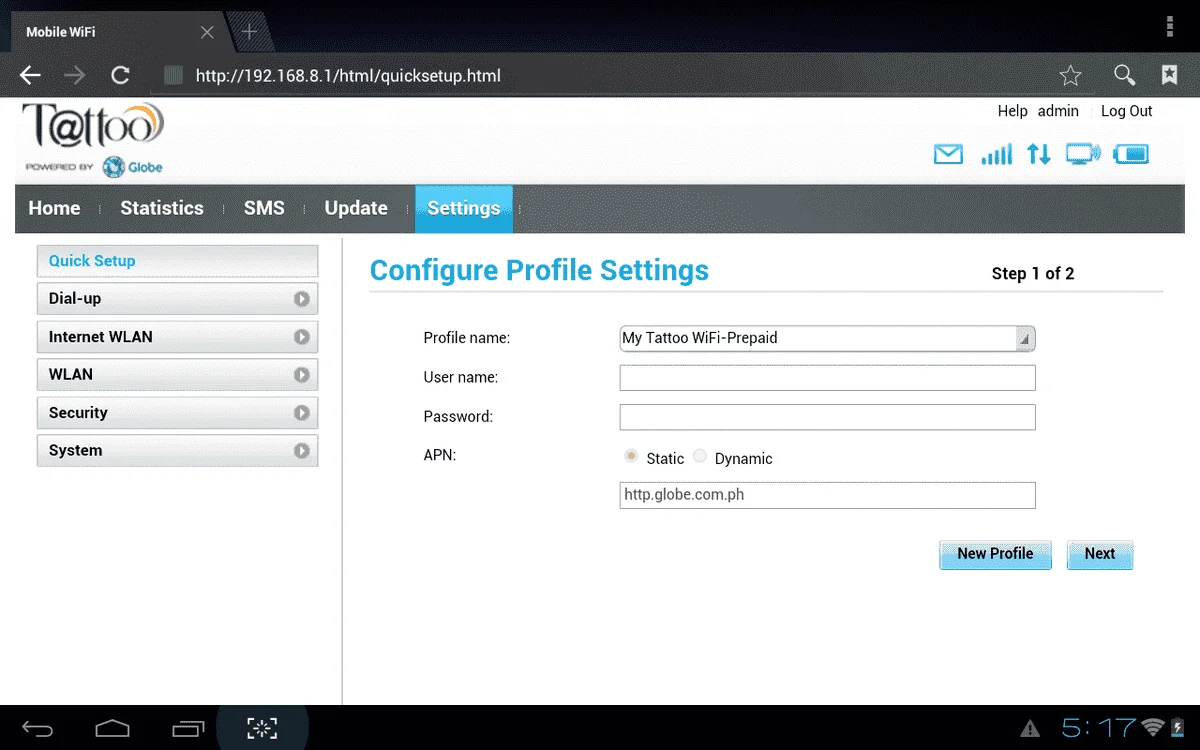Switch to the Update tab
The width and height of the screenshot is (1200, 750).
click(356, 208)
